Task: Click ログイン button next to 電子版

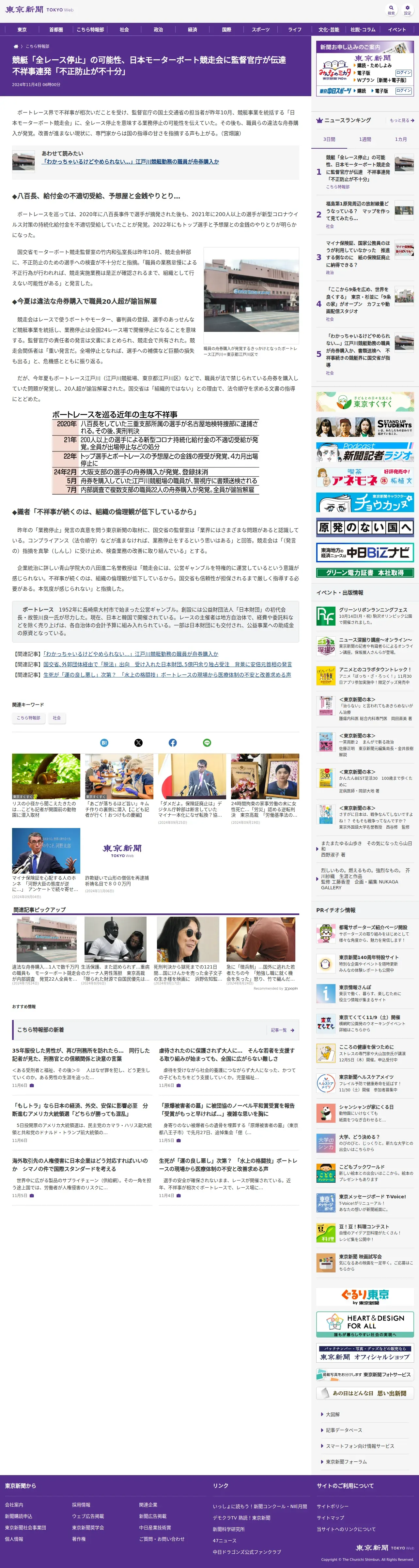Action: 403,73
